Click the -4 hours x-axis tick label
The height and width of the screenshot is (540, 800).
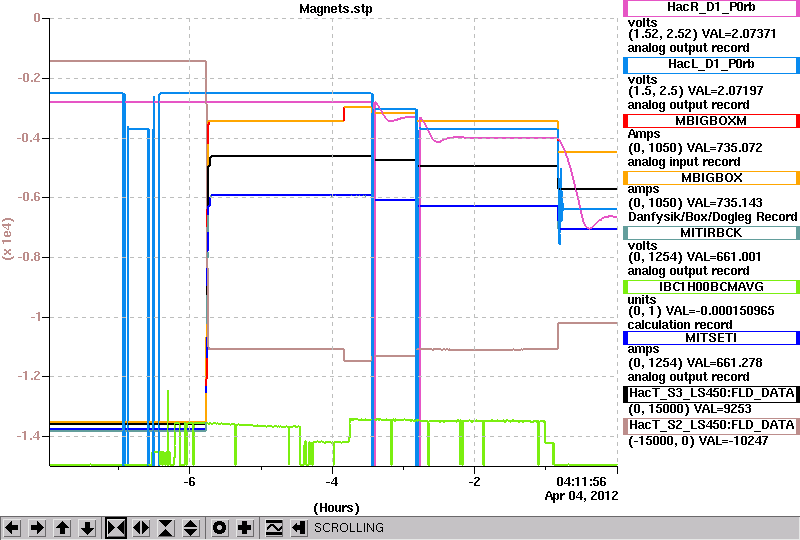(332, 482)
